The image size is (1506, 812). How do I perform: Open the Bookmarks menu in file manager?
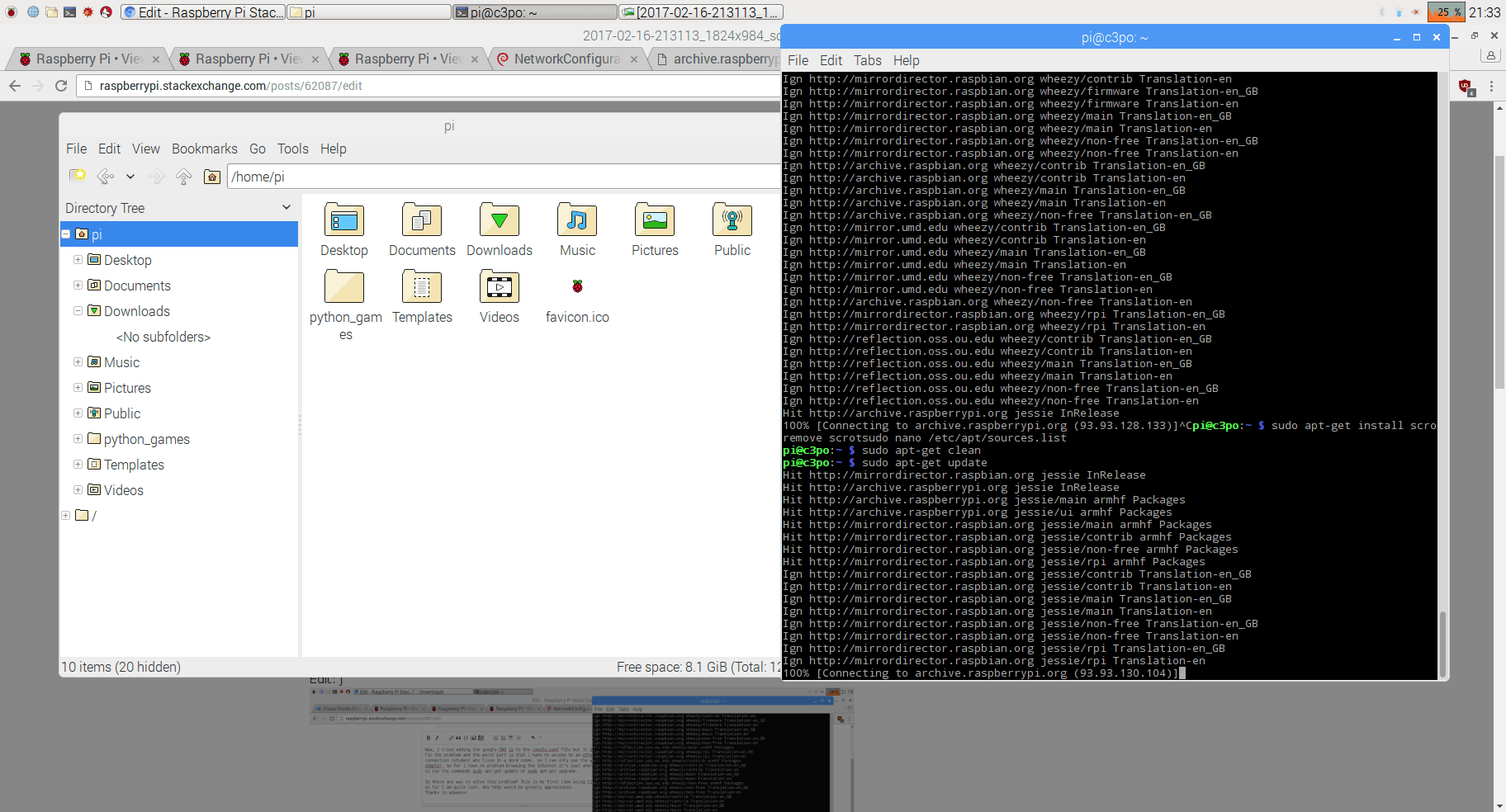[205, 149]
